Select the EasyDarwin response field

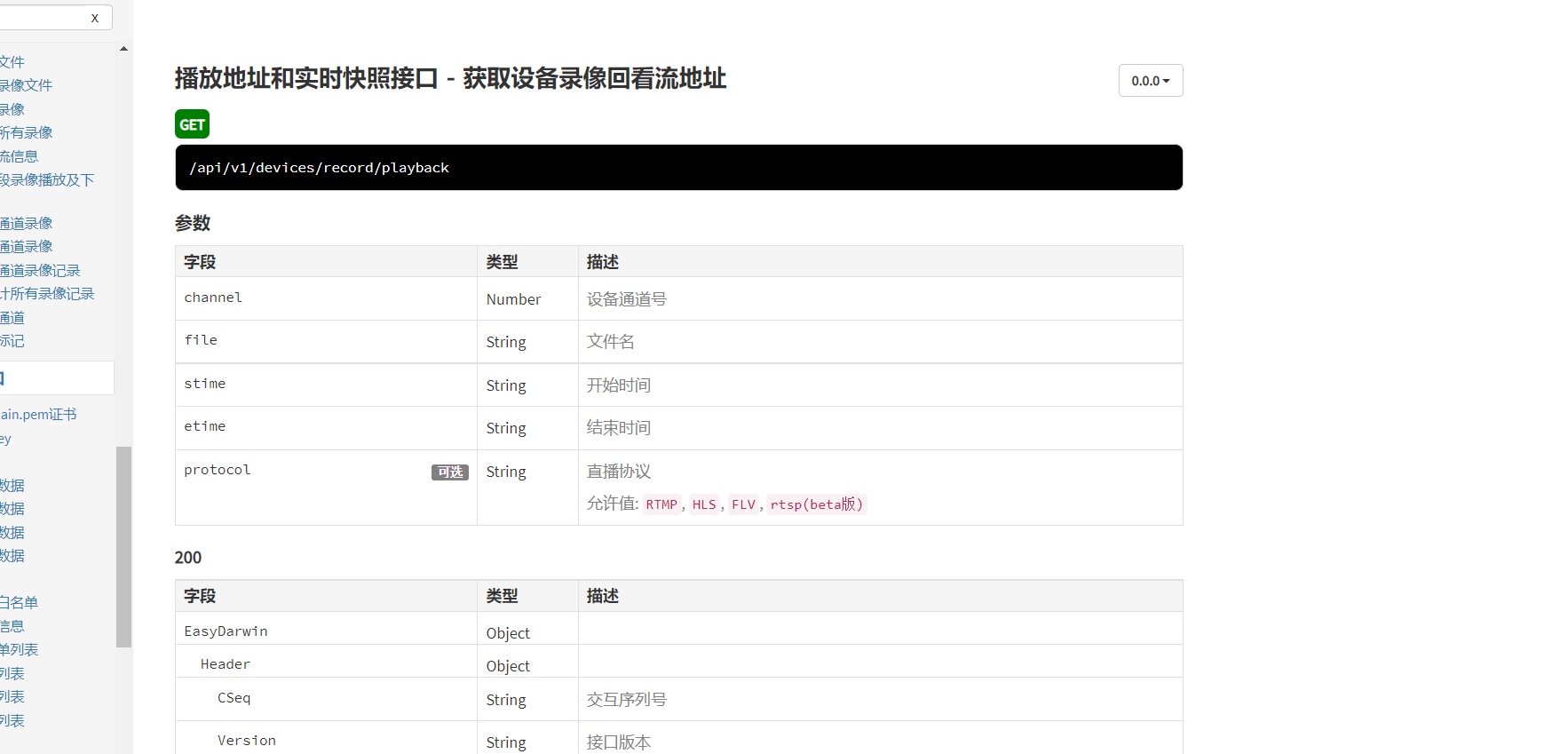tap(226, 631)
